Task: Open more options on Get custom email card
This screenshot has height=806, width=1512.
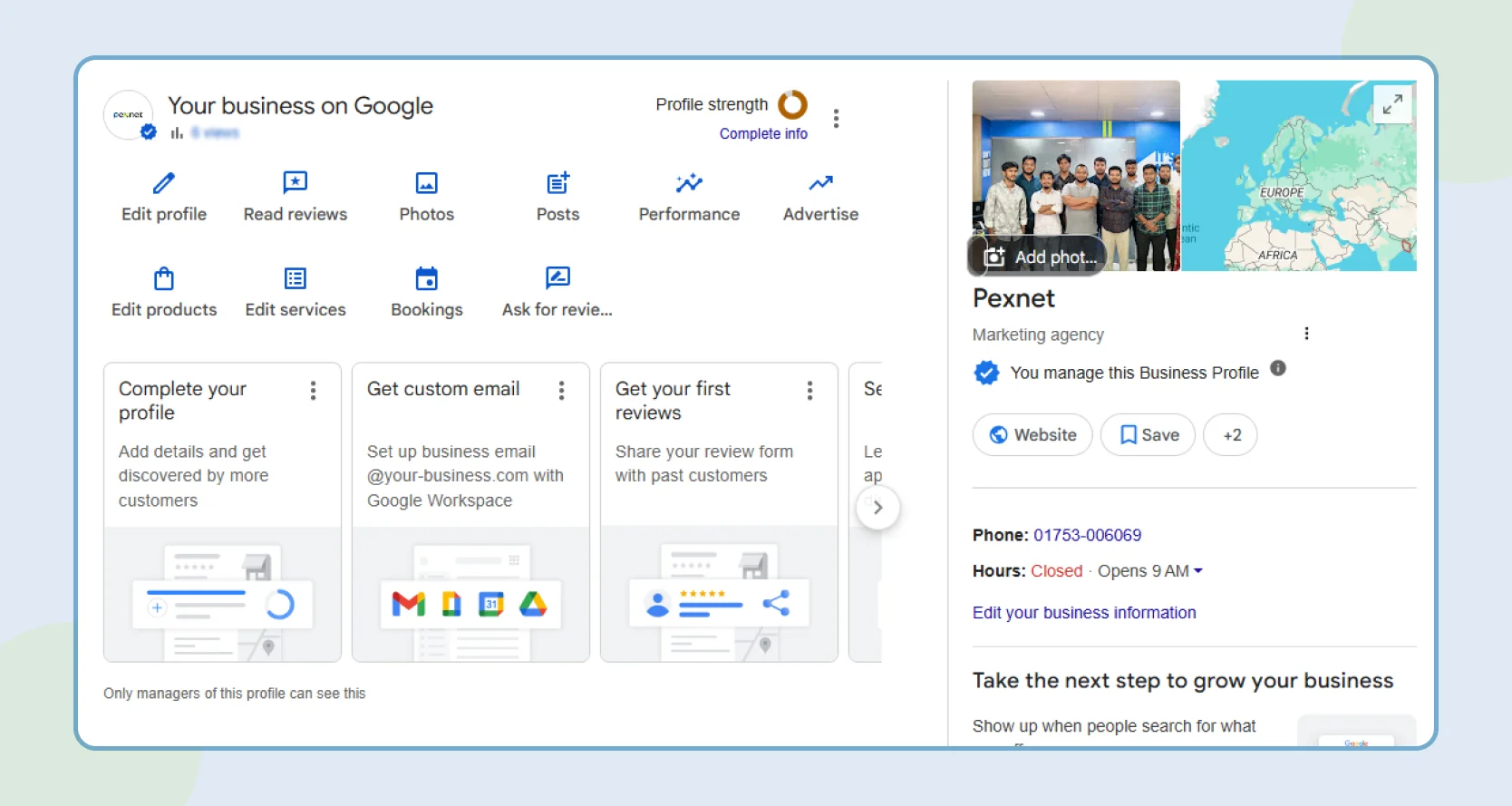Action: pos(562,391)
